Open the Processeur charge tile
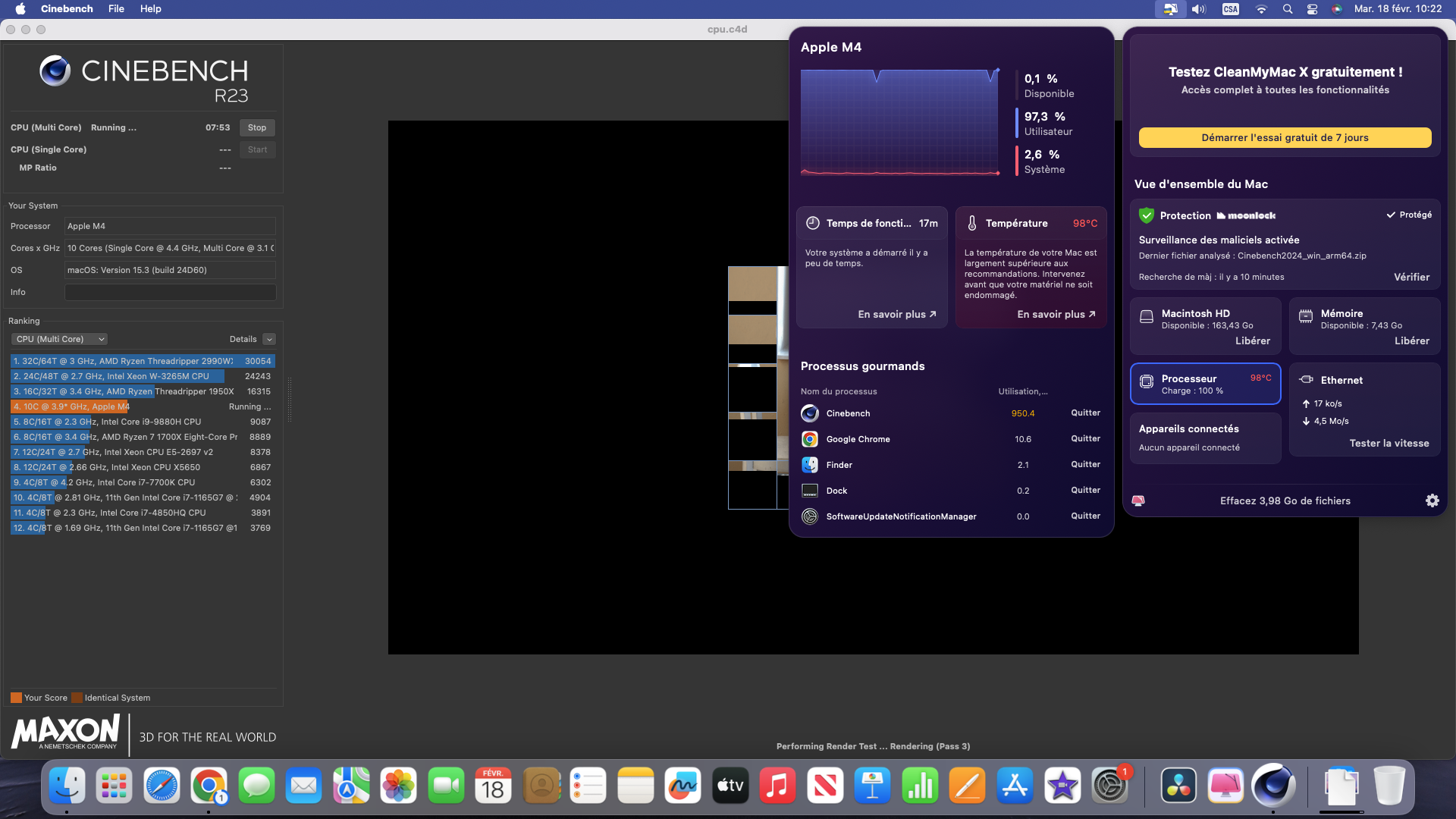This screenshot has height=819, width=1456. (1205, 384)
